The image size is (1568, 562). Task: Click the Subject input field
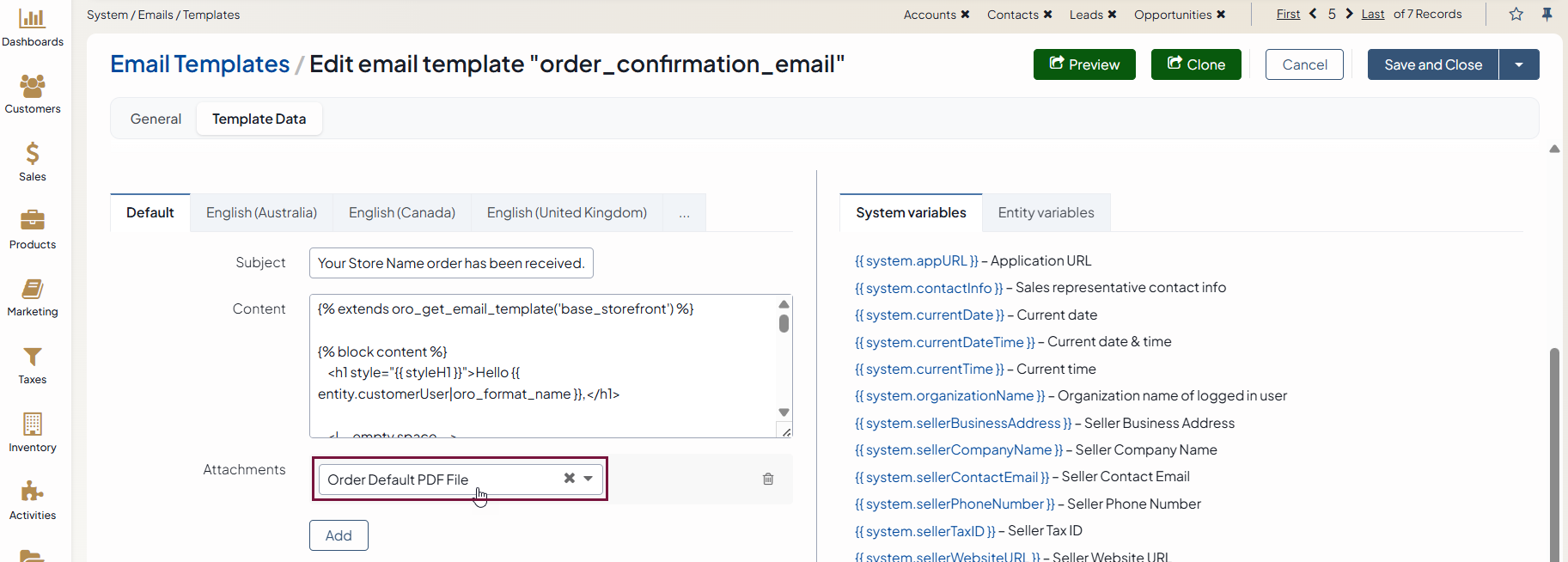pos(451,263)
